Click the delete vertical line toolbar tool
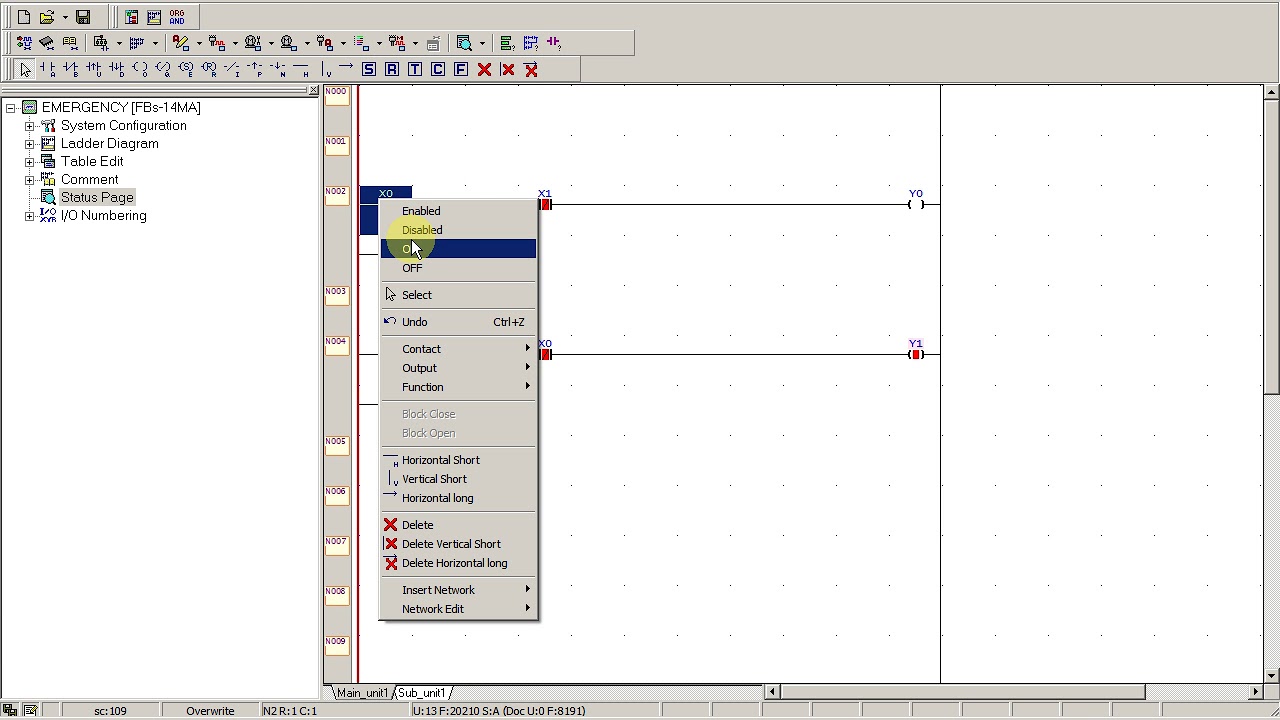1280x720 pixels. click(508, 69)
